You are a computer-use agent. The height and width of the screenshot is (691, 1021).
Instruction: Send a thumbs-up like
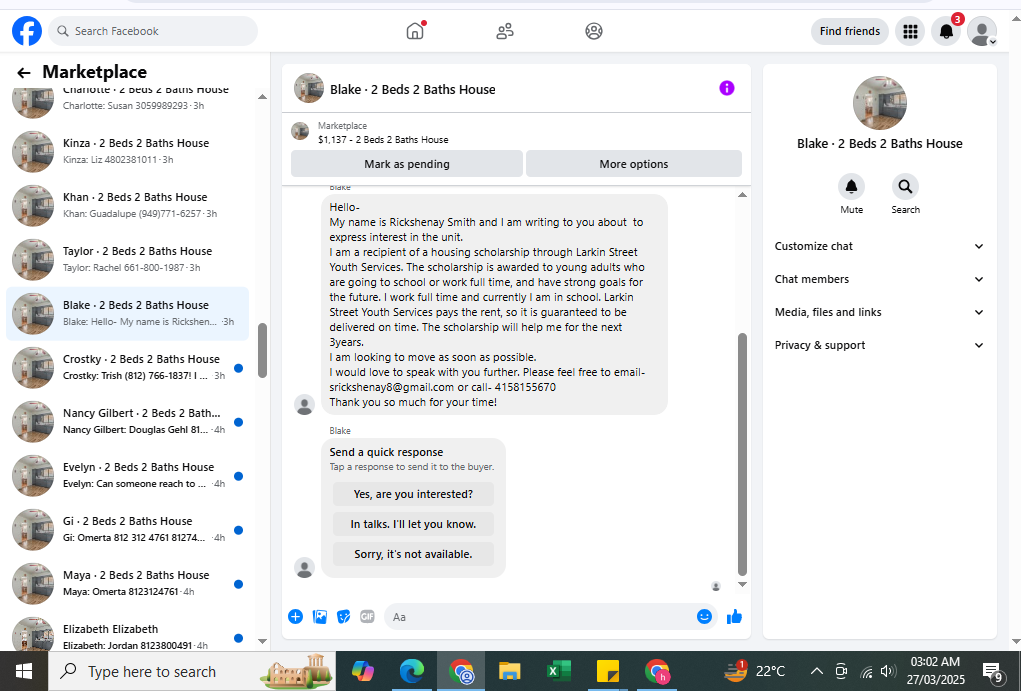tap(734, 617)
